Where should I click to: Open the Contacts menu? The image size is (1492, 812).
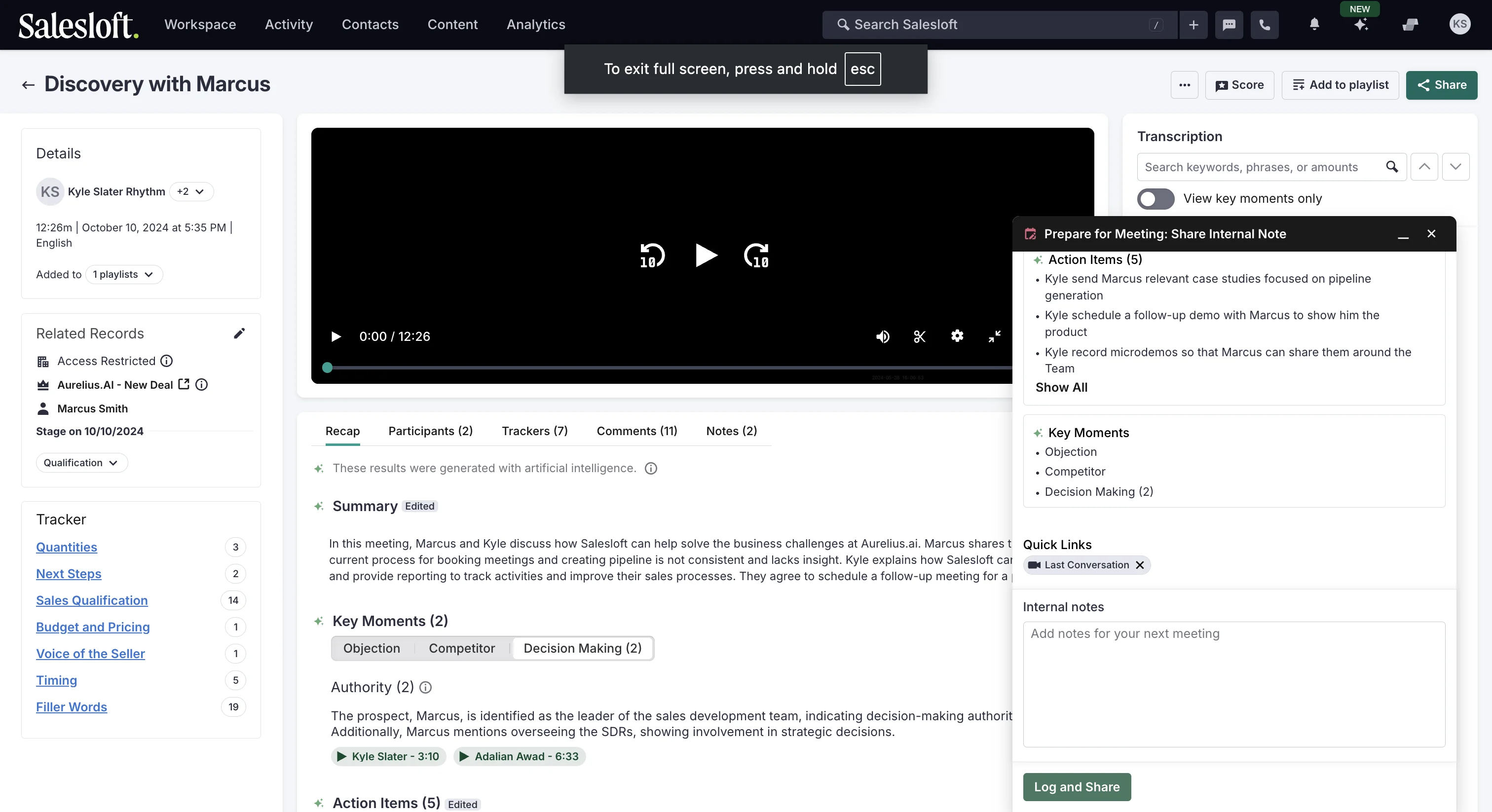[370, 24]
